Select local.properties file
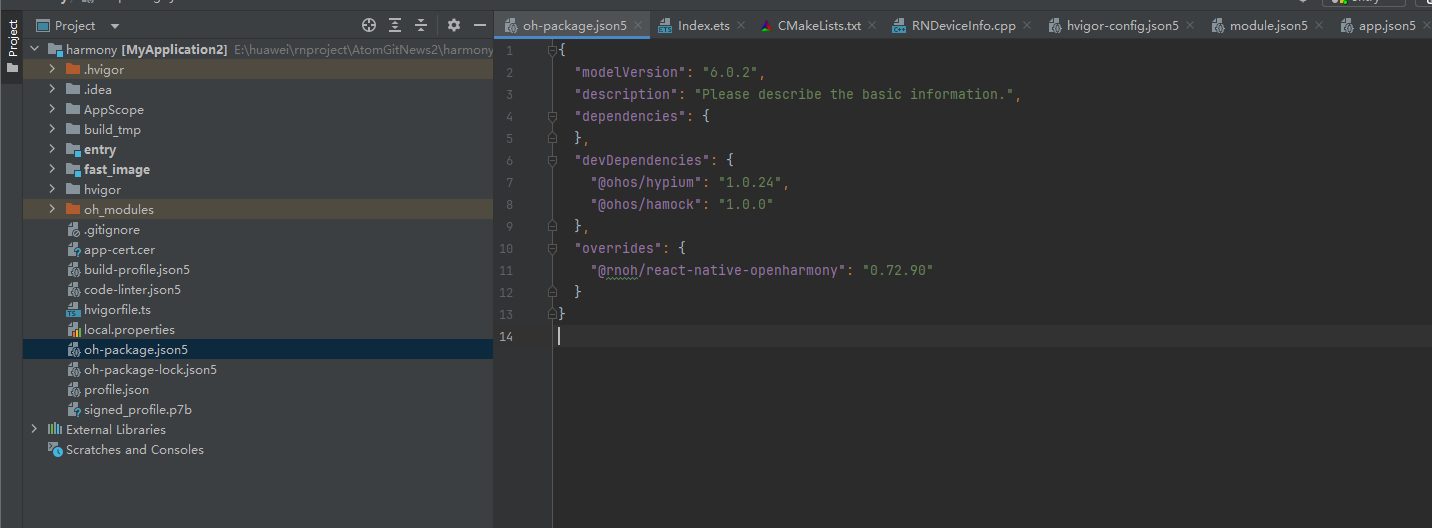 (x=129, y=330)
